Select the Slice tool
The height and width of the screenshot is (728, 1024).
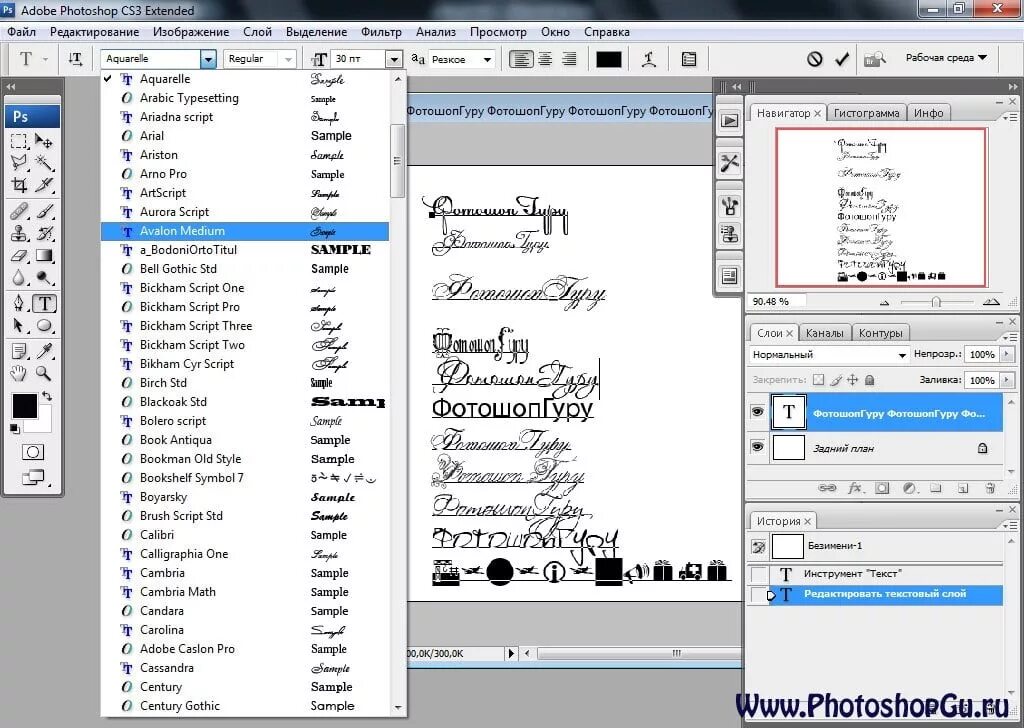click(44, 185)
